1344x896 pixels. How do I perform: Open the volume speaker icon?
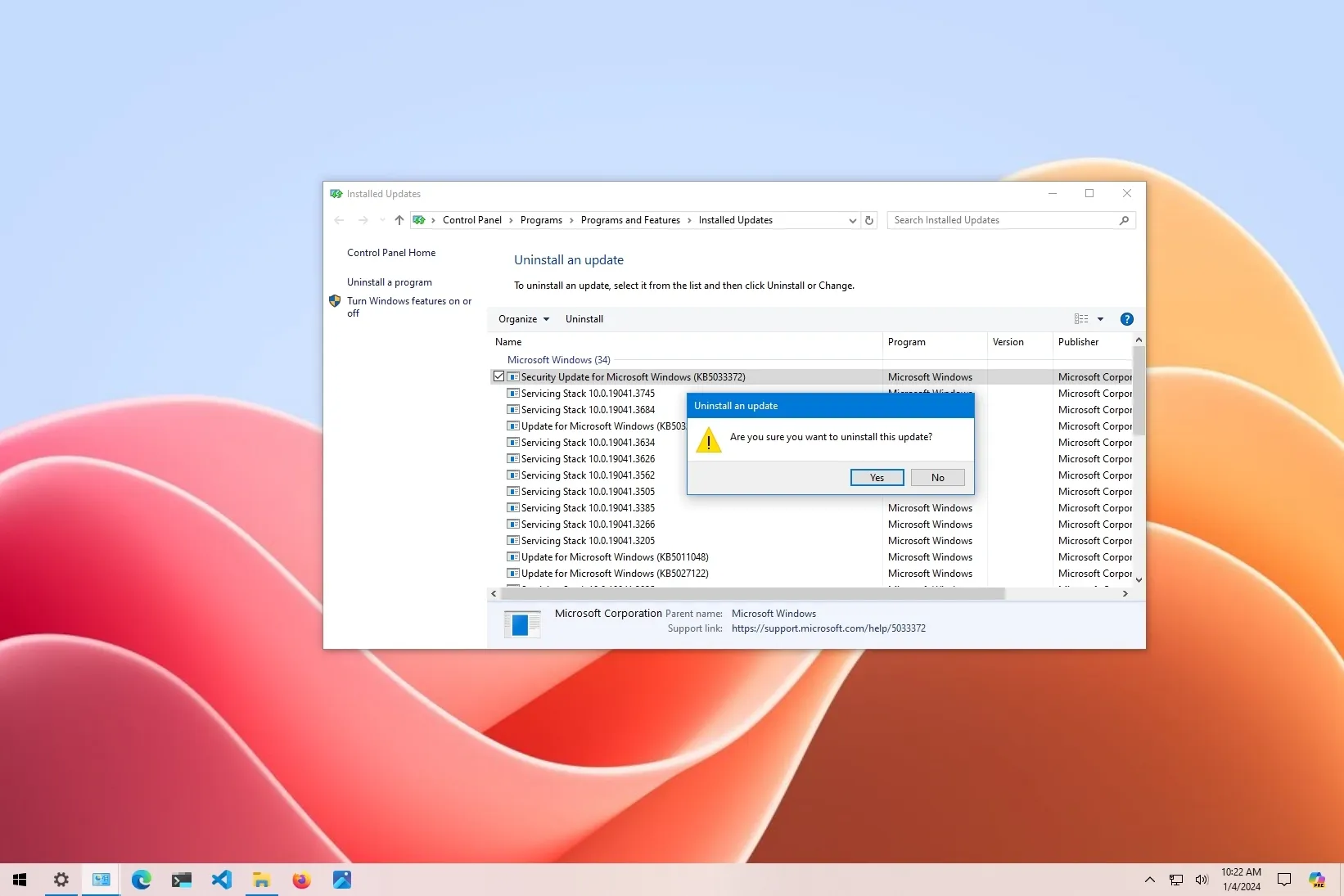1201,880
